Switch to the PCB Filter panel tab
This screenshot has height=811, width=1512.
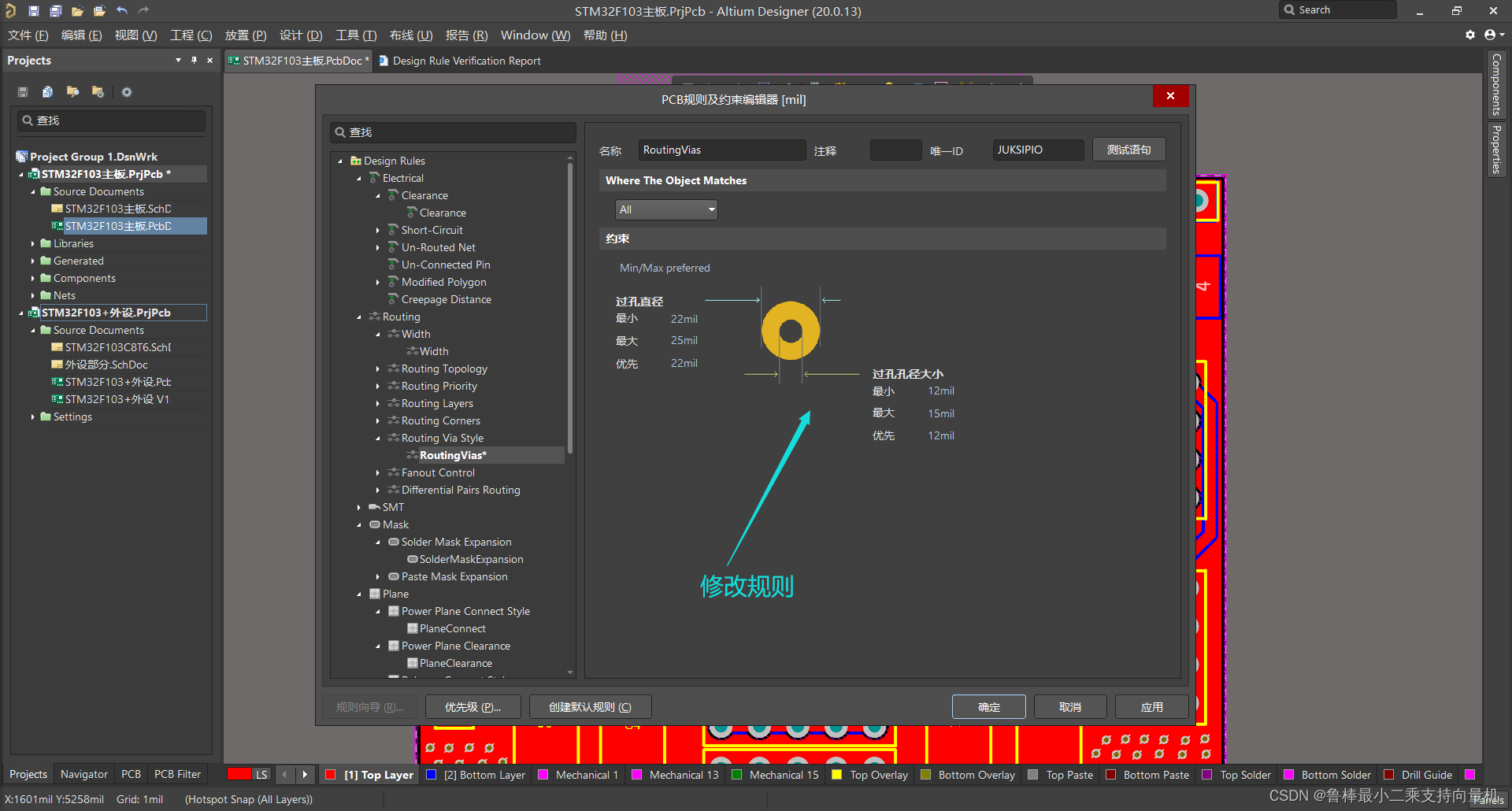tap(177, 775)
